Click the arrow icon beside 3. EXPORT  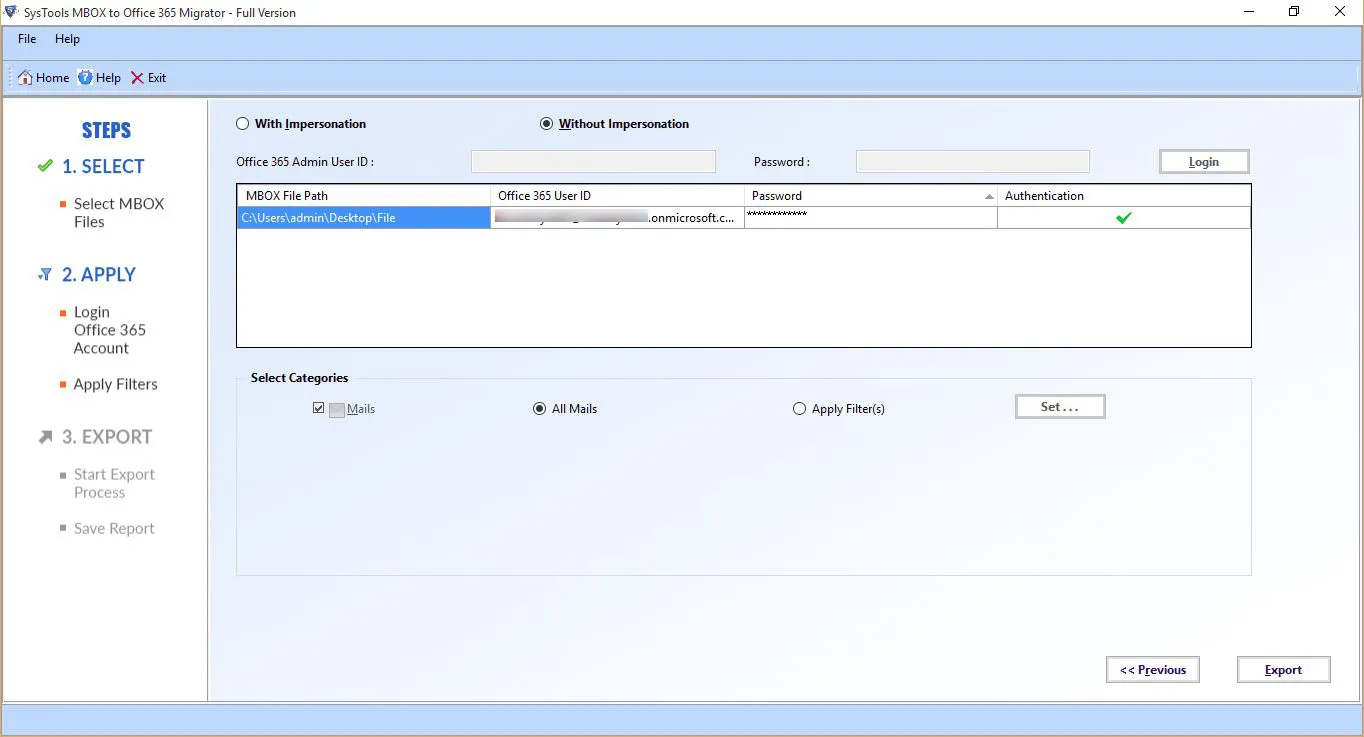(x=45, y=437)
